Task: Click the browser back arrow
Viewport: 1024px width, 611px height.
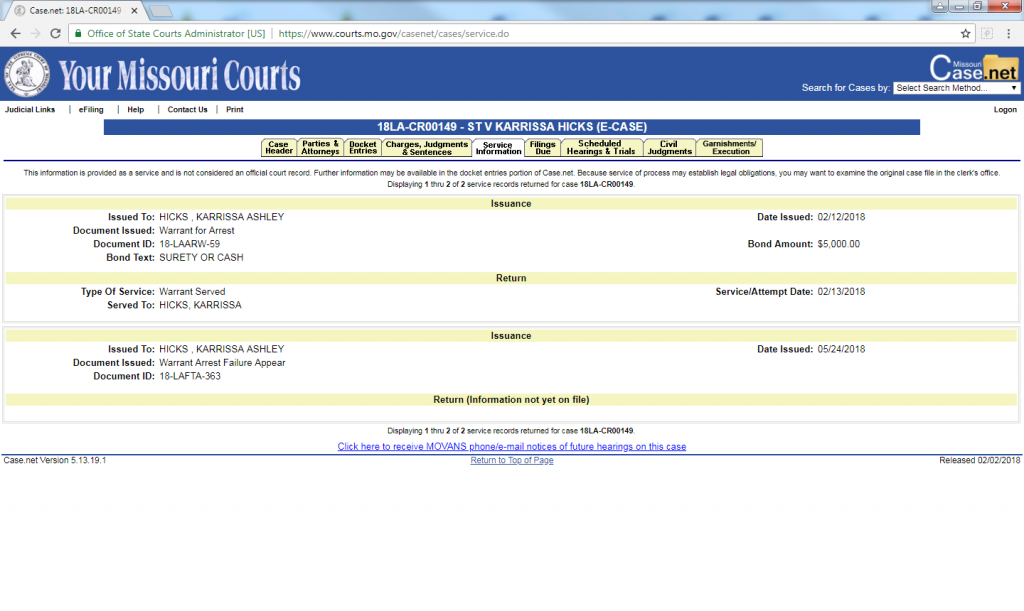Action: (15, 33)
